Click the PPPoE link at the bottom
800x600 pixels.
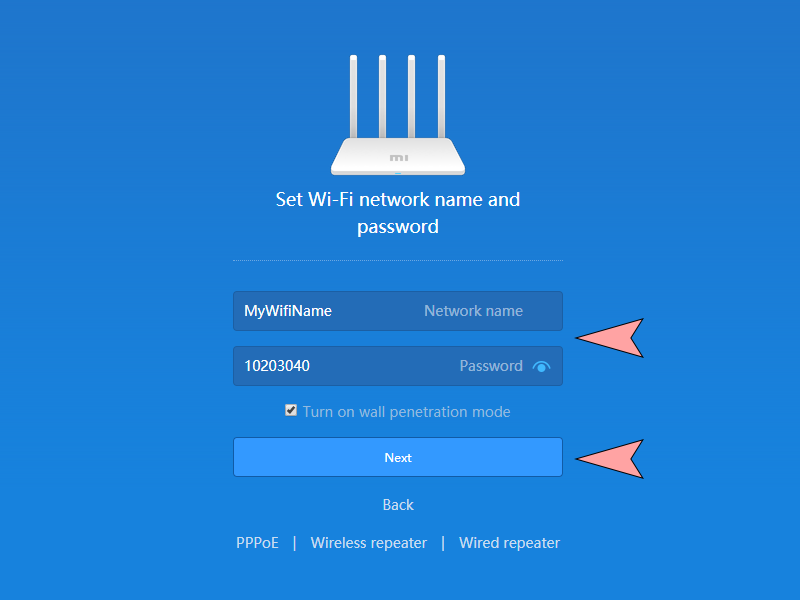click(x=257, y=542)
